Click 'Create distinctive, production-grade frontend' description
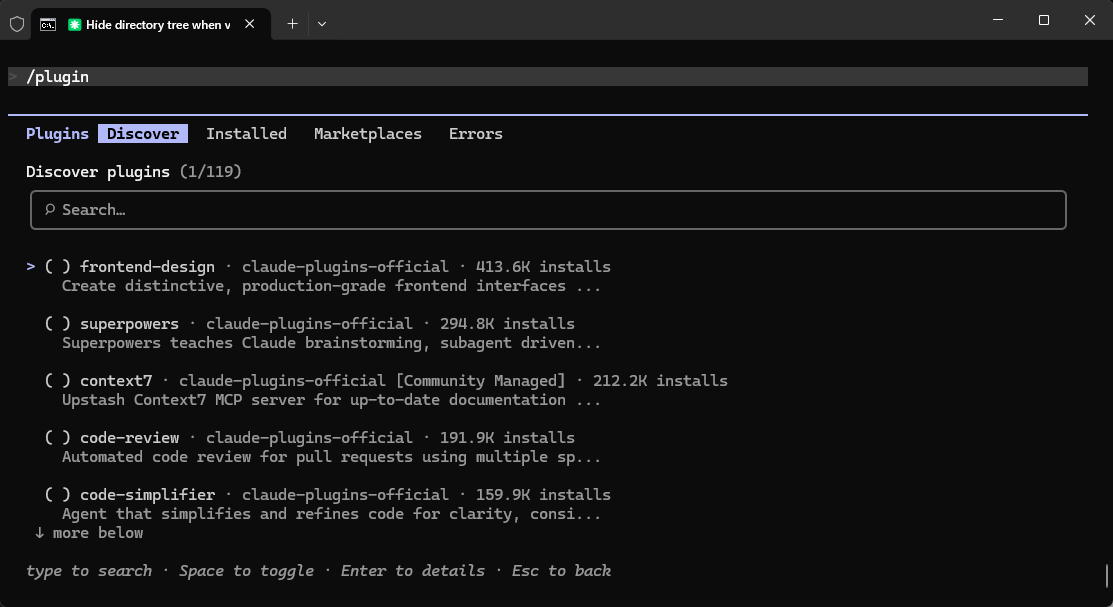Image resolution: width=1113 pixels, height=607 pixels. (x=331, y=286)
